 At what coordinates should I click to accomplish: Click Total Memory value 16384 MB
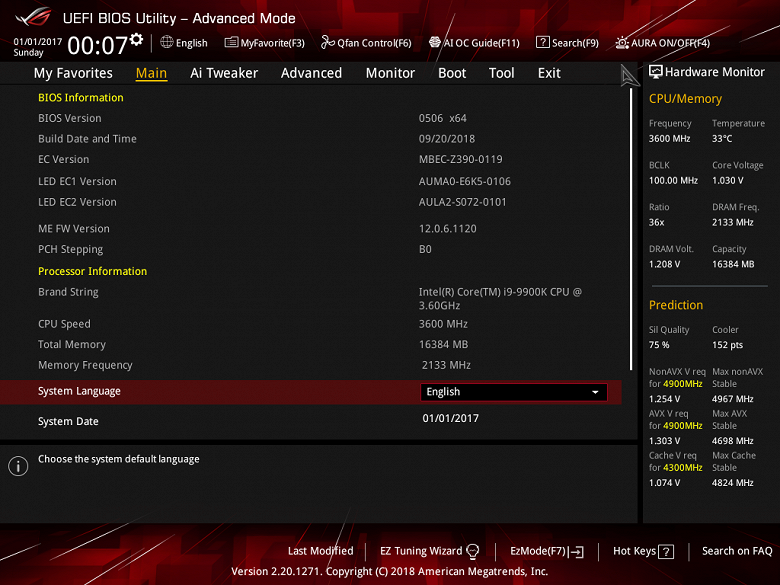click(443, 344)
